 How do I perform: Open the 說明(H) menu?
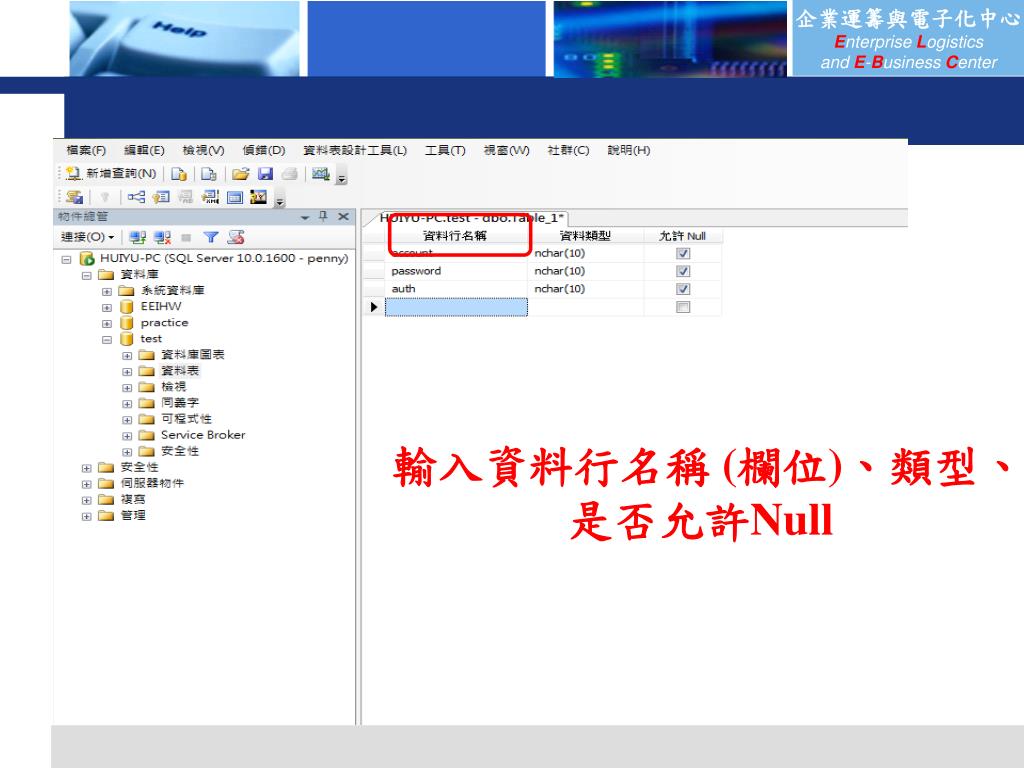pos(628,150)
